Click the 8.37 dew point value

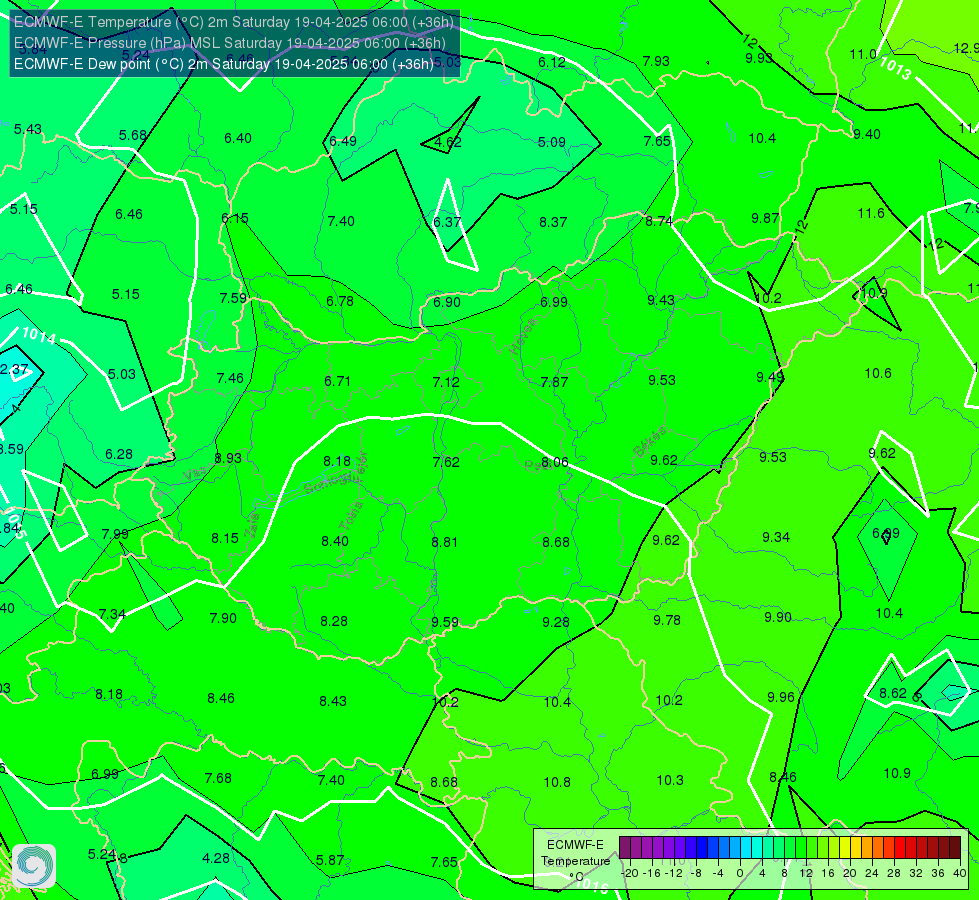tap(553, 222)
